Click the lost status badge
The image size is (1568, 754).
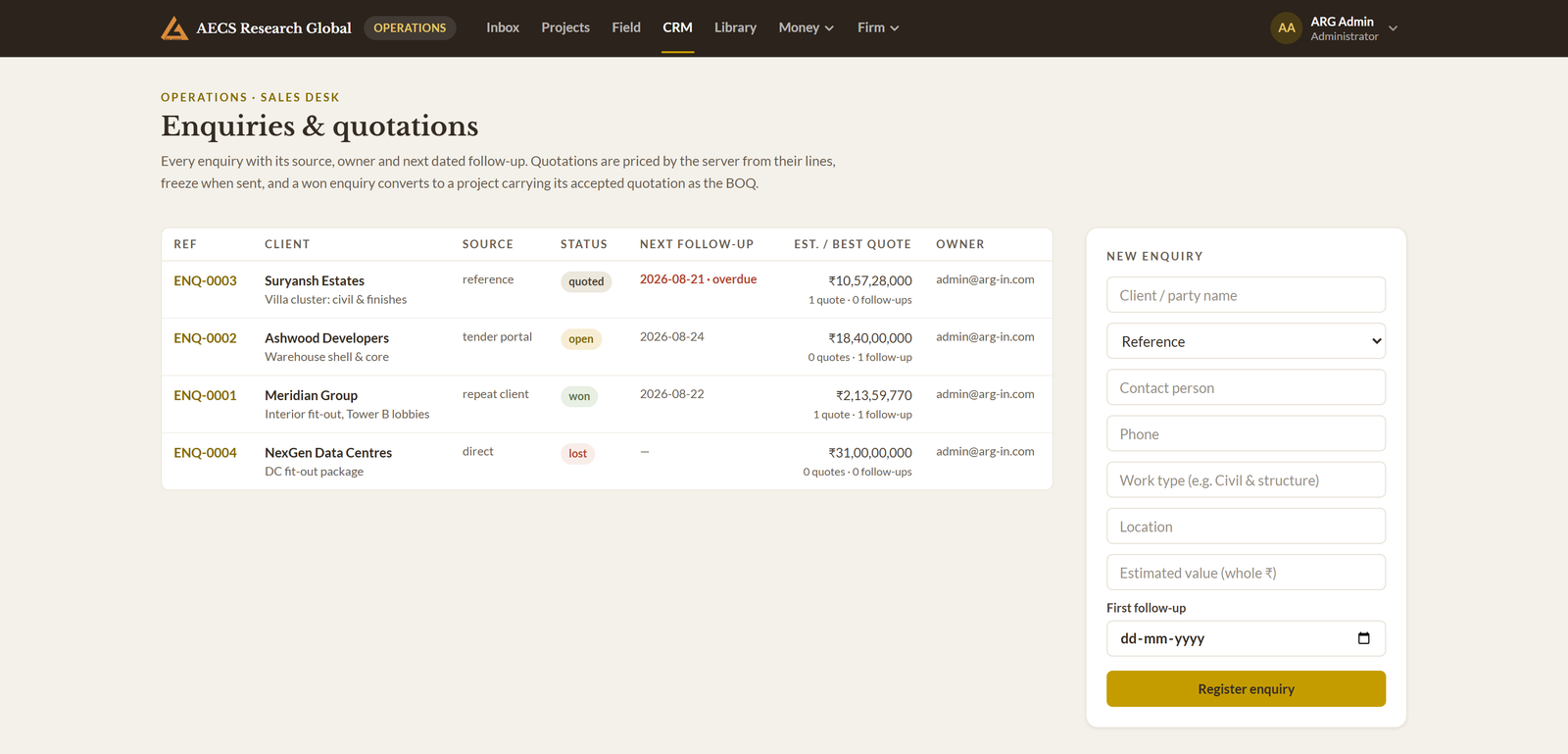click(577, 453)
